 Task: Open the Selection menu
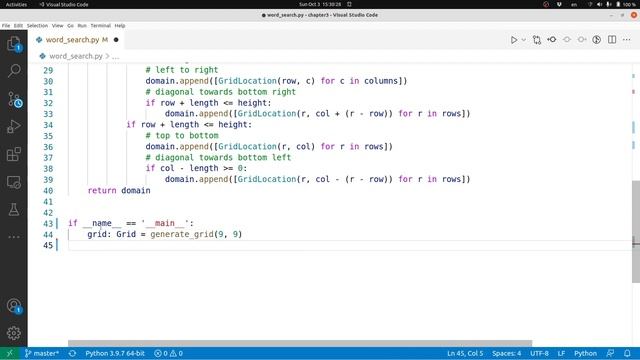point(37,25)
